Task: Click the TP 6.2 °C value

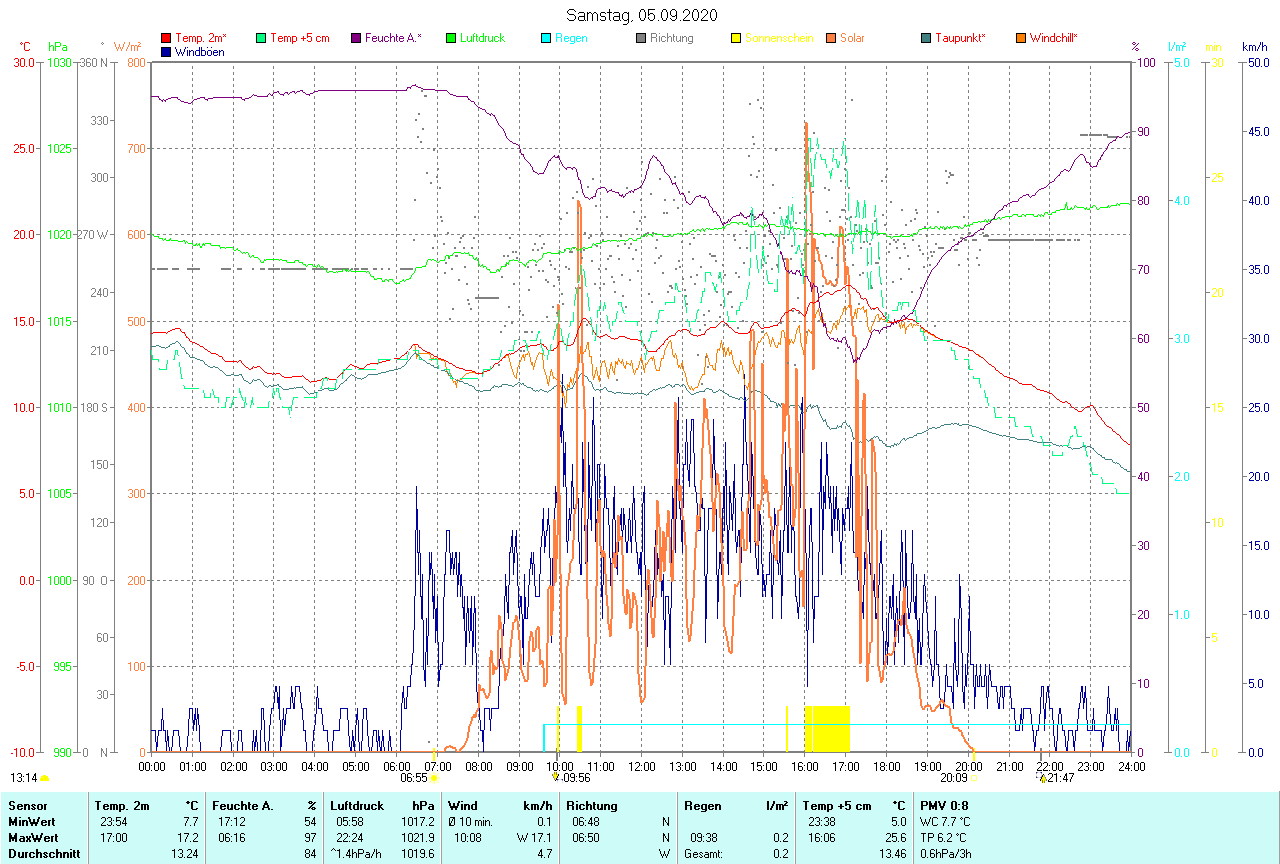Action: pyautogui.click(x=944, y=838)
